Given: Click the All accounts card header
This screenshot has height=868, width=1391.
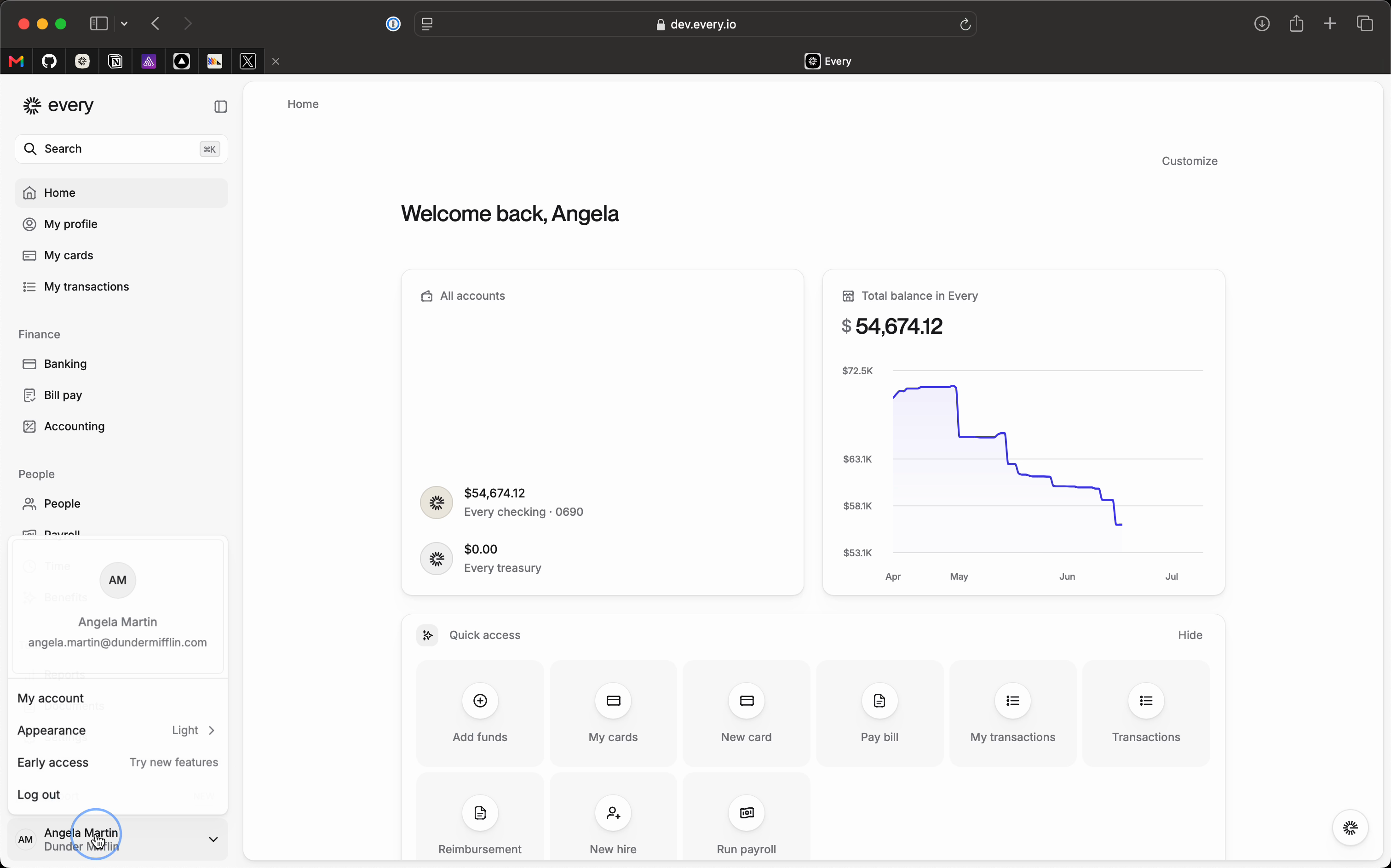Looking at the screenshot, I should point(463,296).
